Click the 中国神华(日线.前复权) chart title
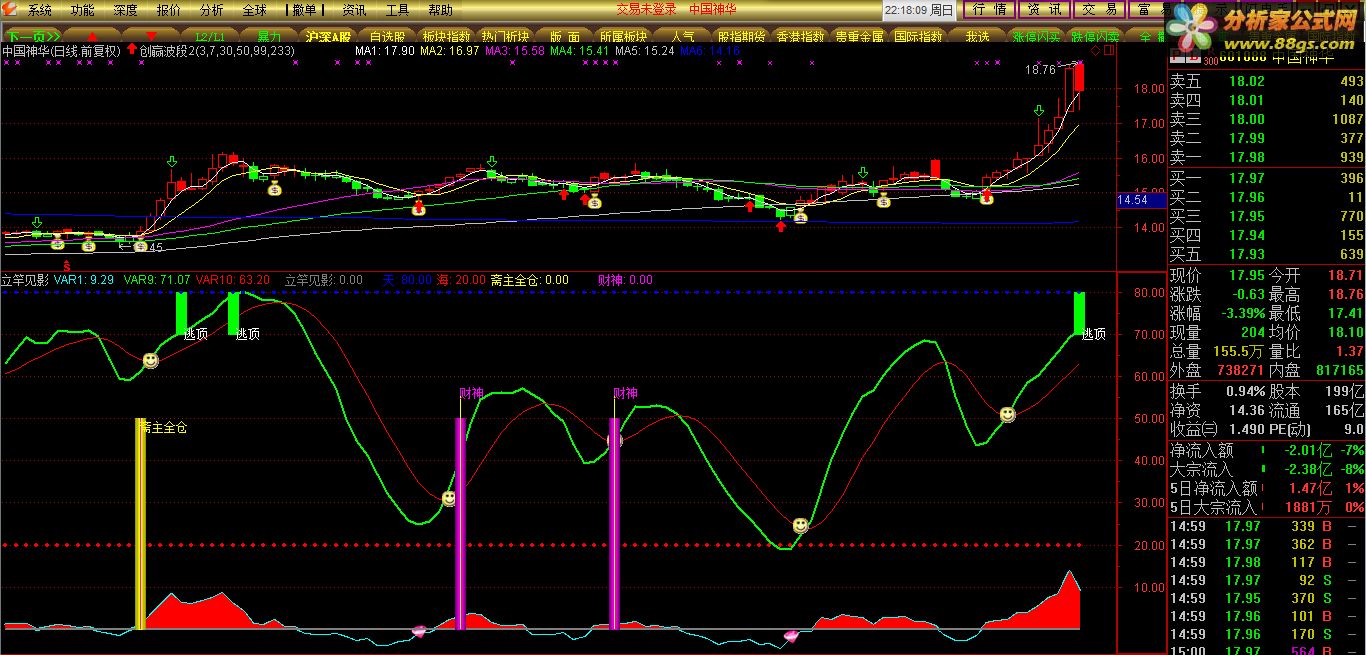This screenshot has width=1366, height=655. (x=62, y=51)
